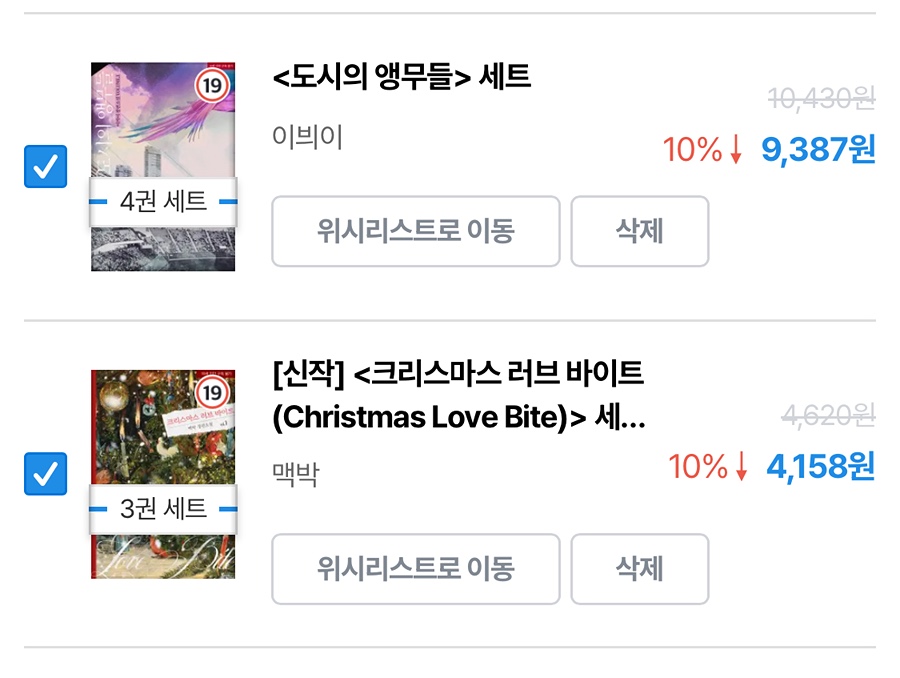Tap the 4권 세트 ribbon label

[x=163, y=201]
